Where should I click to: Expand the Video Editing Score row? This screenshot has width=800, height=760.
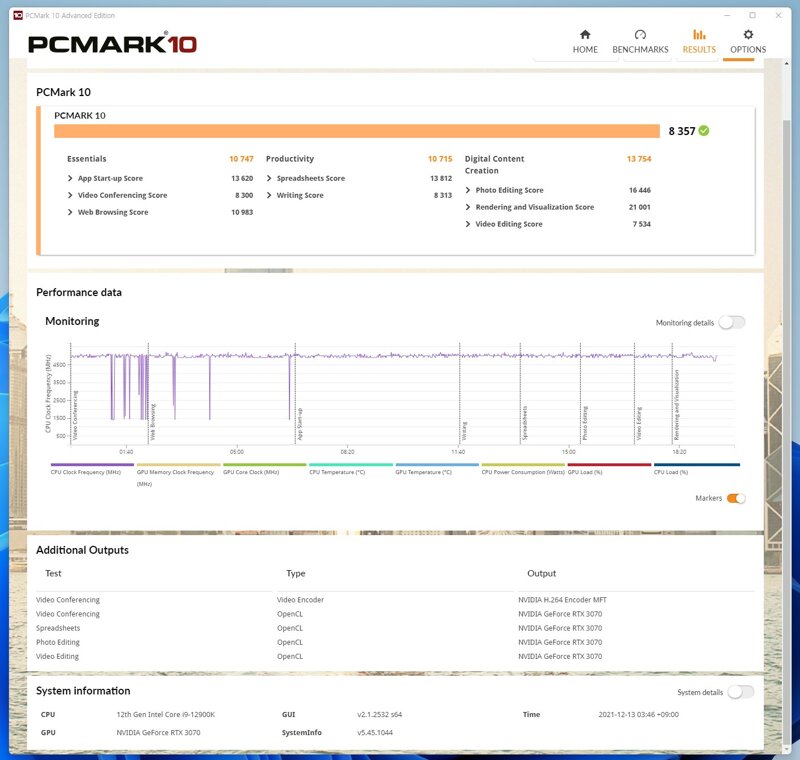[x=468, y=224]
